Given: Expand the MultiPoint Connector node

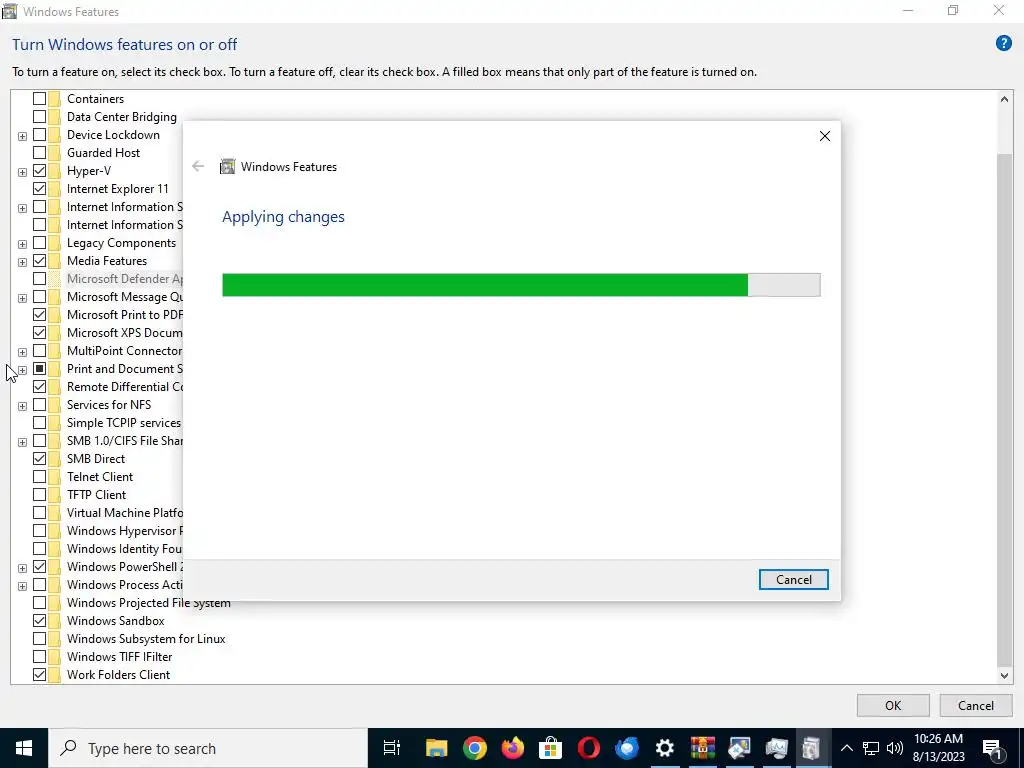Looking at the screenshot, I should pyautogui.click(x=22, y=352).
